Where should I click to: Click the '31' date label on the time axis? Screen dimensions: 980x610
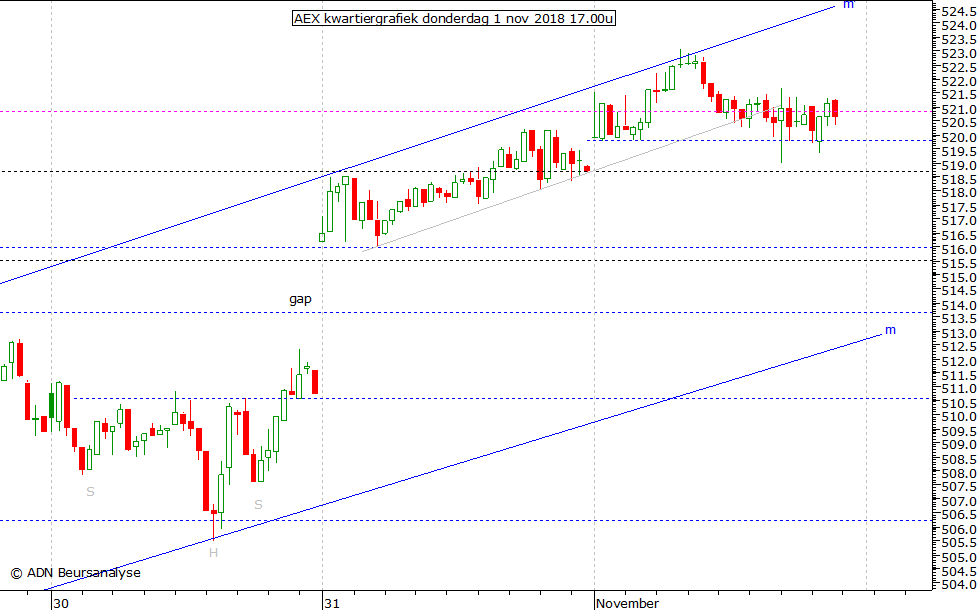(332, 603)
